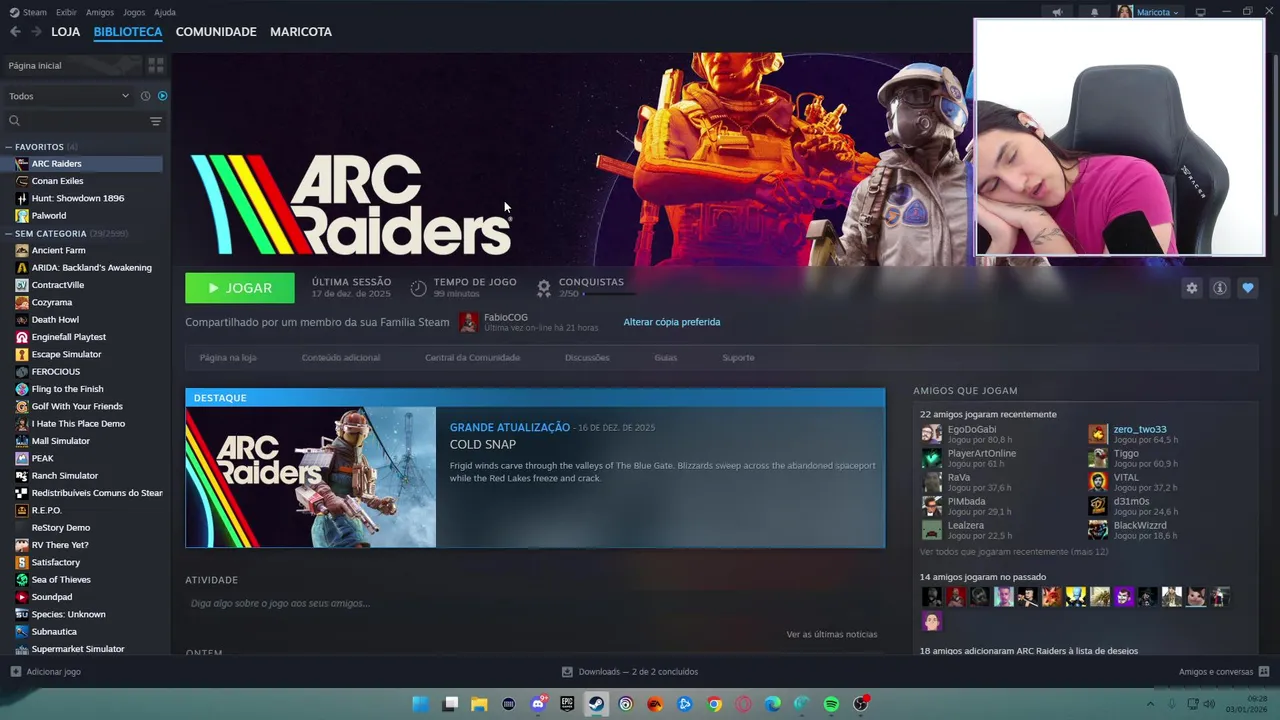Open the announcements megaphone icon
Viewport: 1280px width, 720px height.
click(x=1057, y=12)
